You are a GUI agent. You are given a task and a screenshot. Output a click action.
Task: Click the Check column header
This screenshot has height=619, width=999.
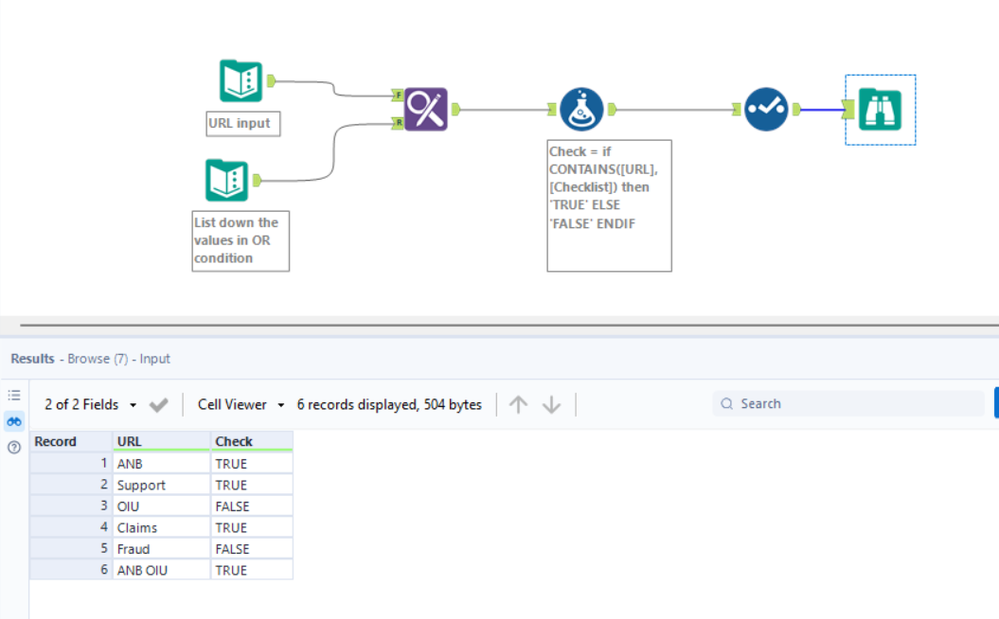pyautogui.click(x=251, y=441)
